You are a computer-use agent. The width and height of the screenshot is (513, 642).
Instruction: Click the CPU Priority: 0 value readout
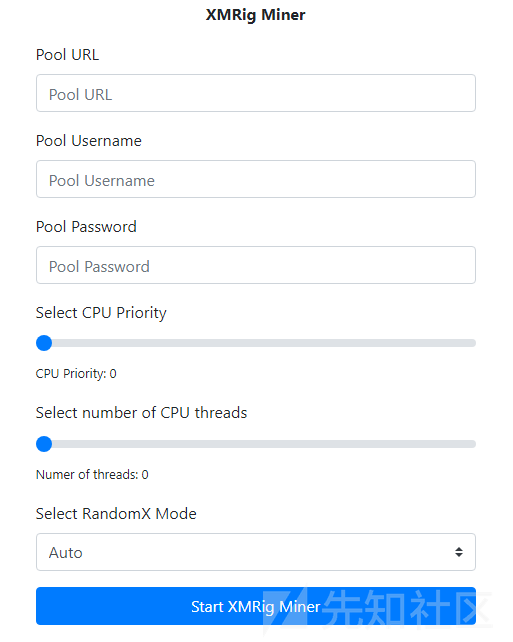coord(76,373)
